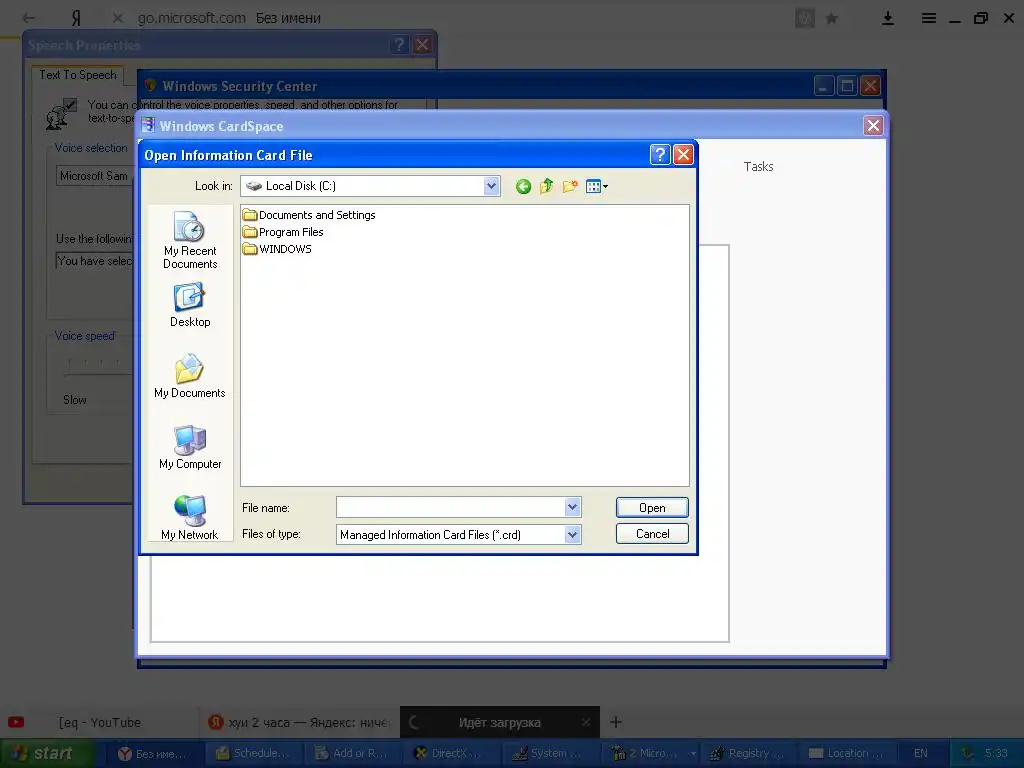
Task: Switch to Без имени taskbar item
Action: pyautogui.click(x=154, y=754)
